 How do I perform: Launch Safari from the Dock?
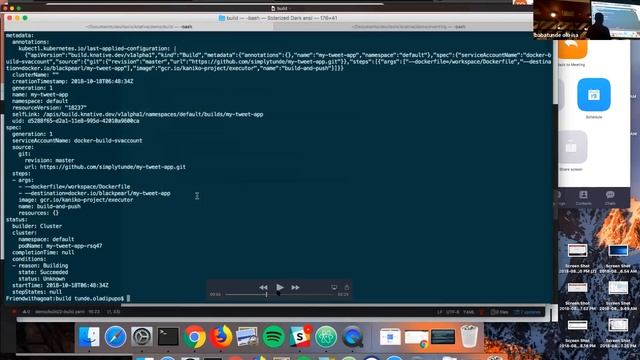coord(116,337)
